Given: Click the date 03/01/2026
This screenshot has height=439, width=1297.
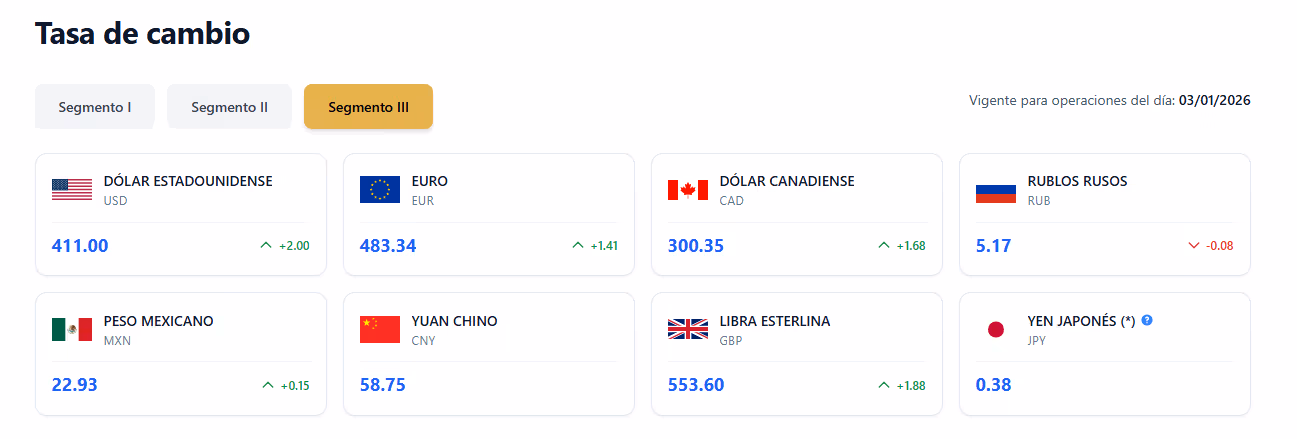Looking at the screenshot, I should pos(1215,100).
